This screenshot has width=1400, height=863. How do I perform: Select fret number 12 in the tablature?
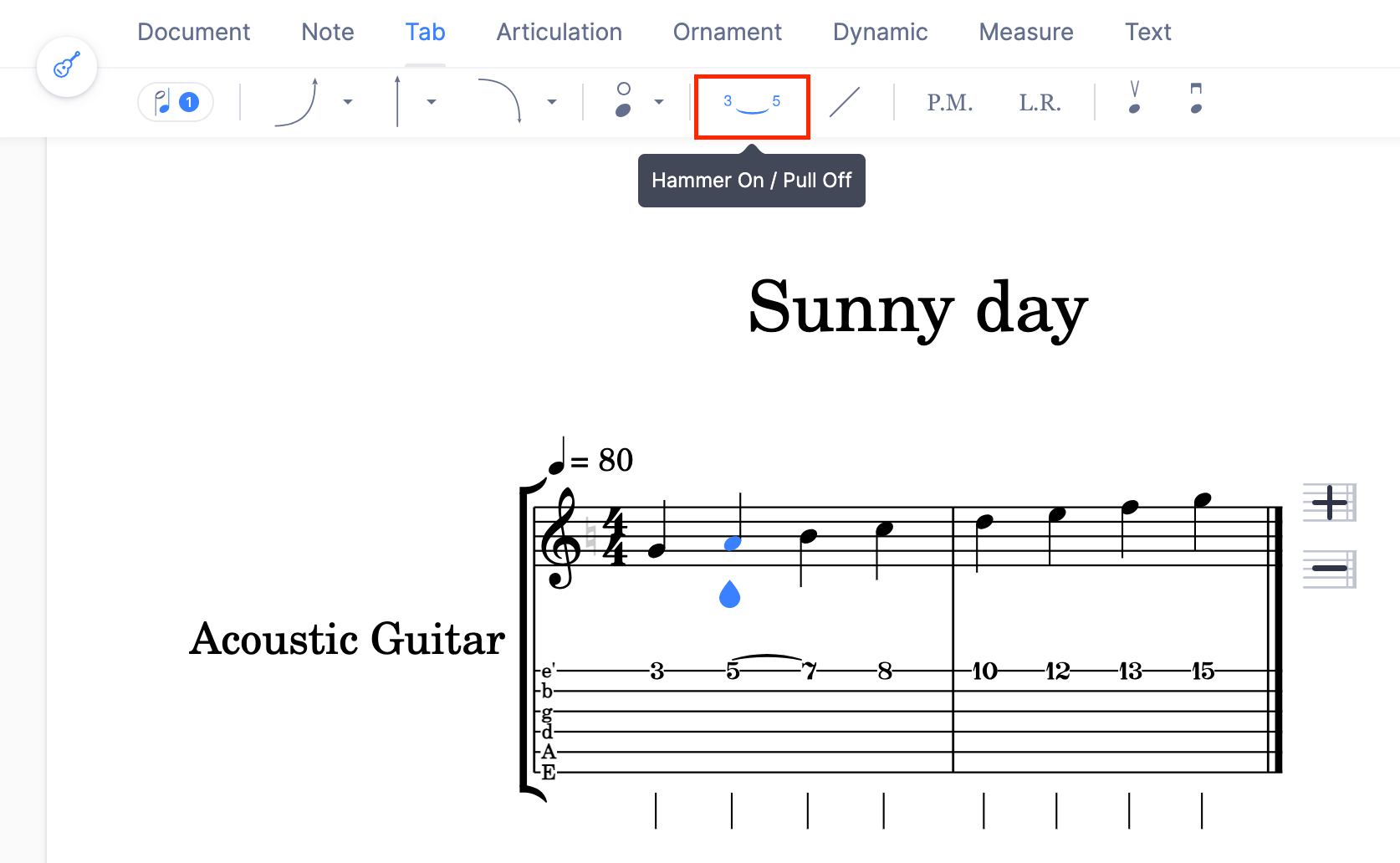[x=1057, y=671]
